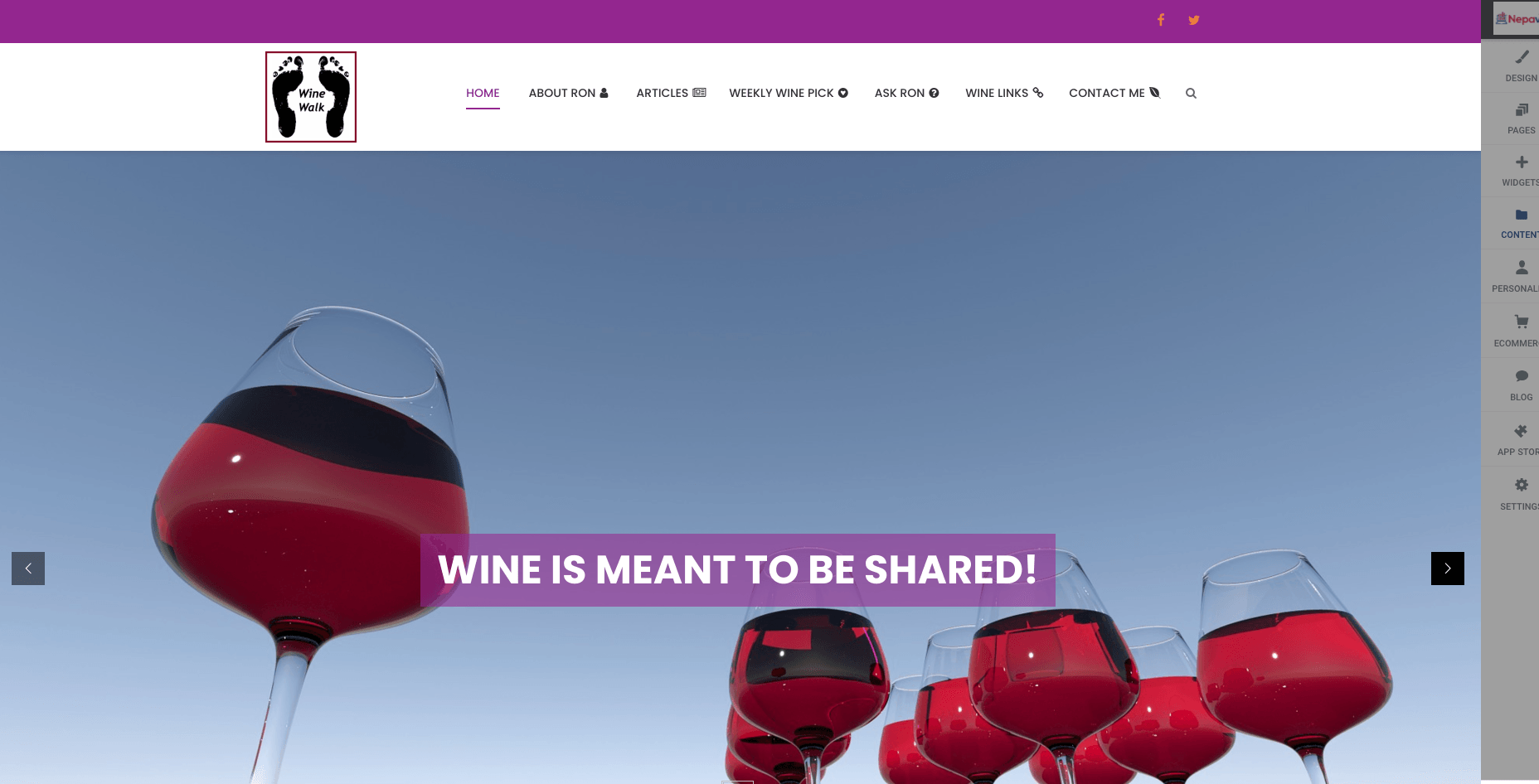Click the search magnifier in navigation
The width and height of the screenshot is (1539, 784).
coord(1191,93)
